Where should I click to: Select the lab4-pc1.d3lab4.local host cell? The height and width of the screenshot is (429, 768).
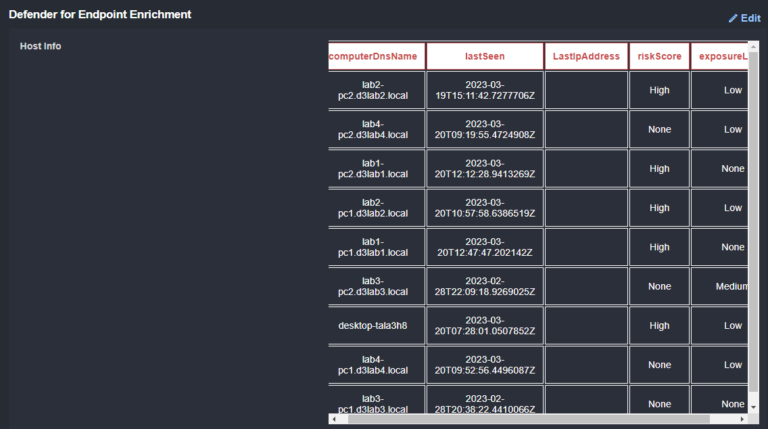click(x=376, y=364)
